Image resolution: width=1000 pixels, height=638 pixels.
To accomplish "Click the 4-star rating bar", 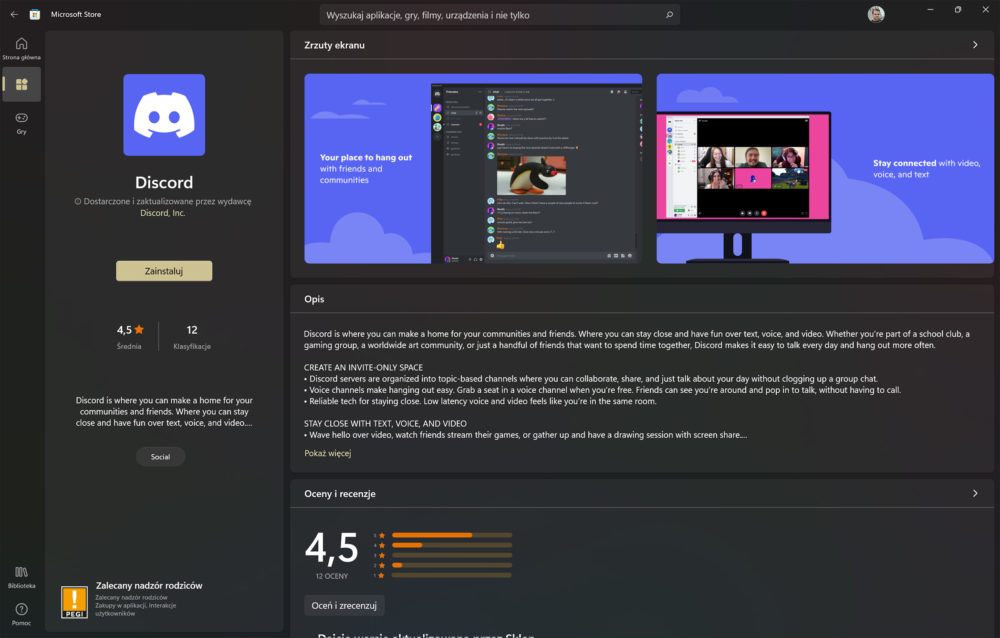I will click(452, 545).
